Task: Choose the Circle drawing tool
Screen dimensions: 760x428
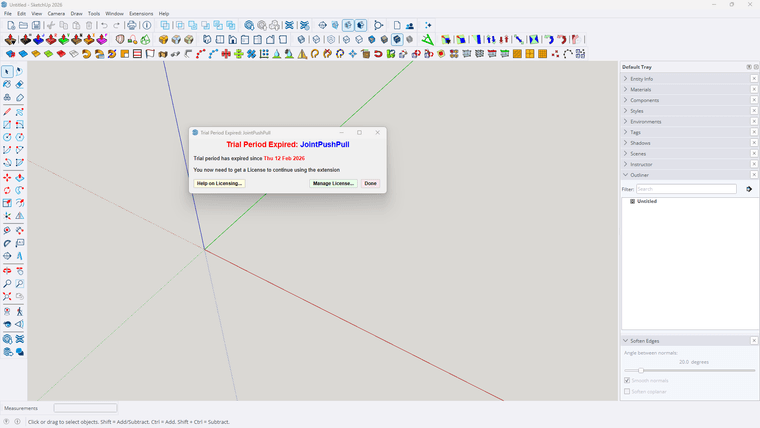Action: tap(7, 137)
